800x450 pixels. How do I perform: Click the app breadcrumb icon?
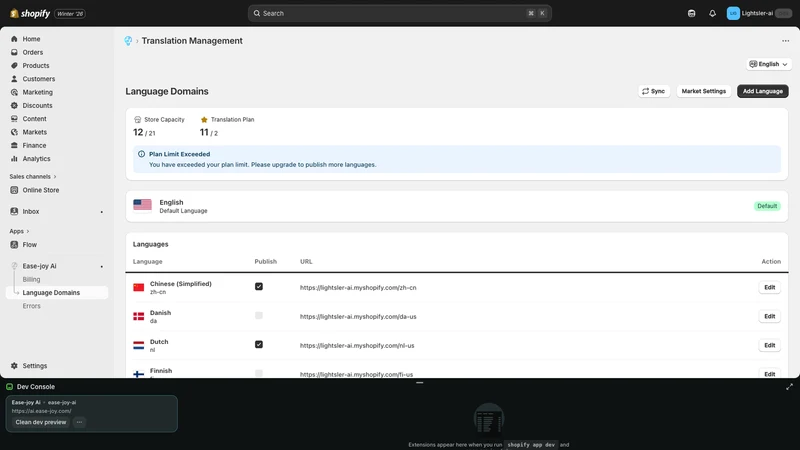[x=128, y=41]
